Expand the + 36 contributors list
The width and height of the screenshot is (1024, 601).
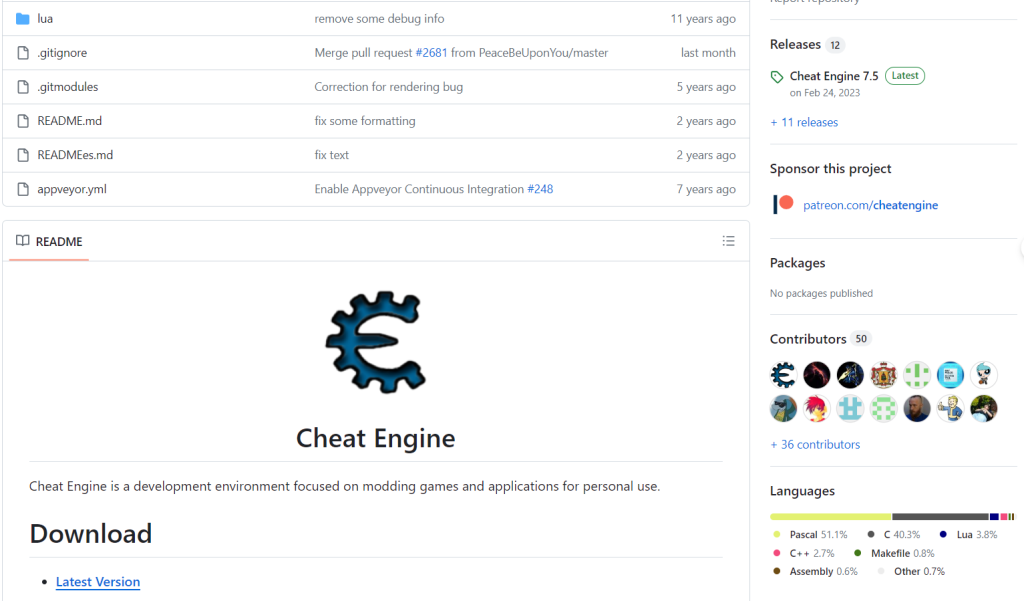coord(815,444)
